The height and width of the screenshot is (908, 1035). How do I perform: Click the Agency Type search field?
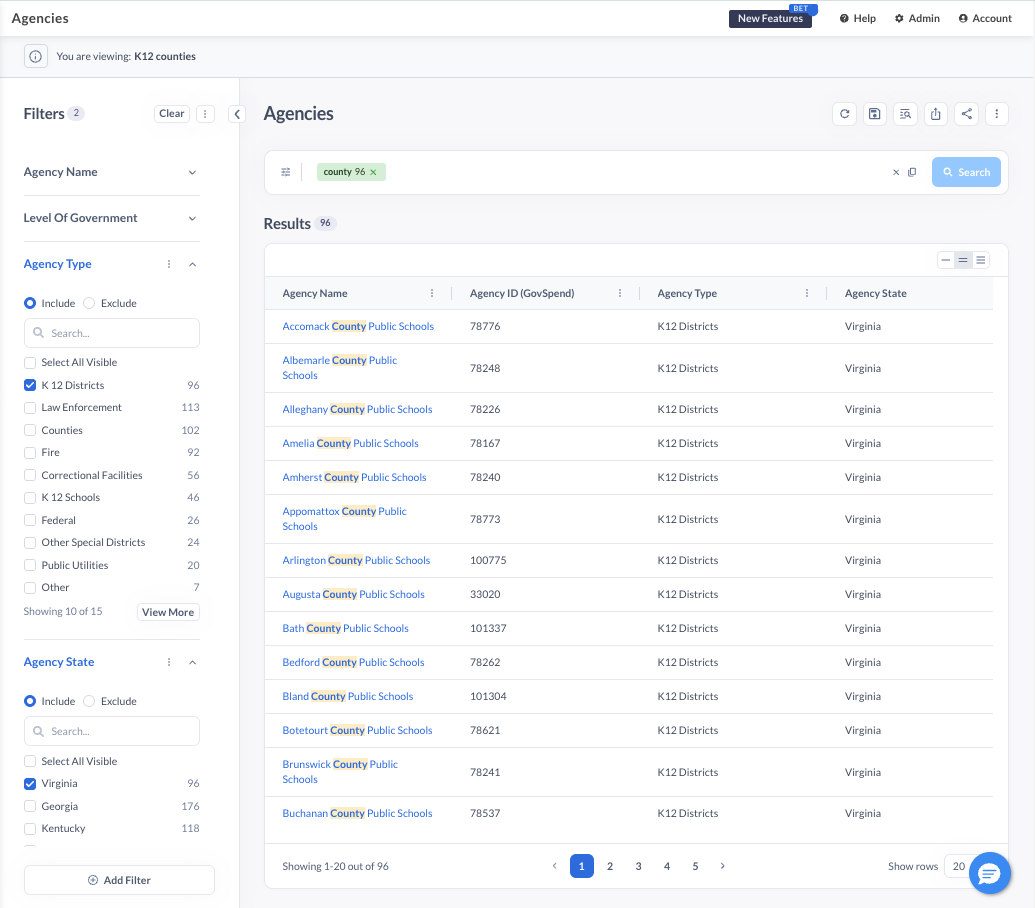112,333
